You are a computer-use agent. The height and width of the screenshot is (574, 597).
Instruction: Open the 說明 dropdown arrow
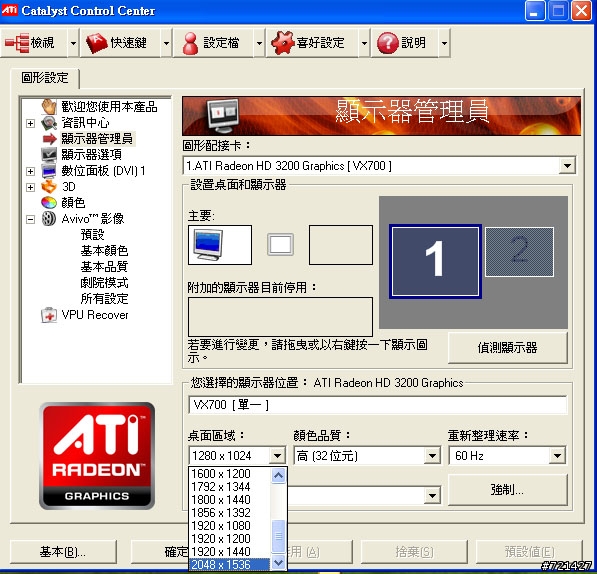tap(444, 43)
